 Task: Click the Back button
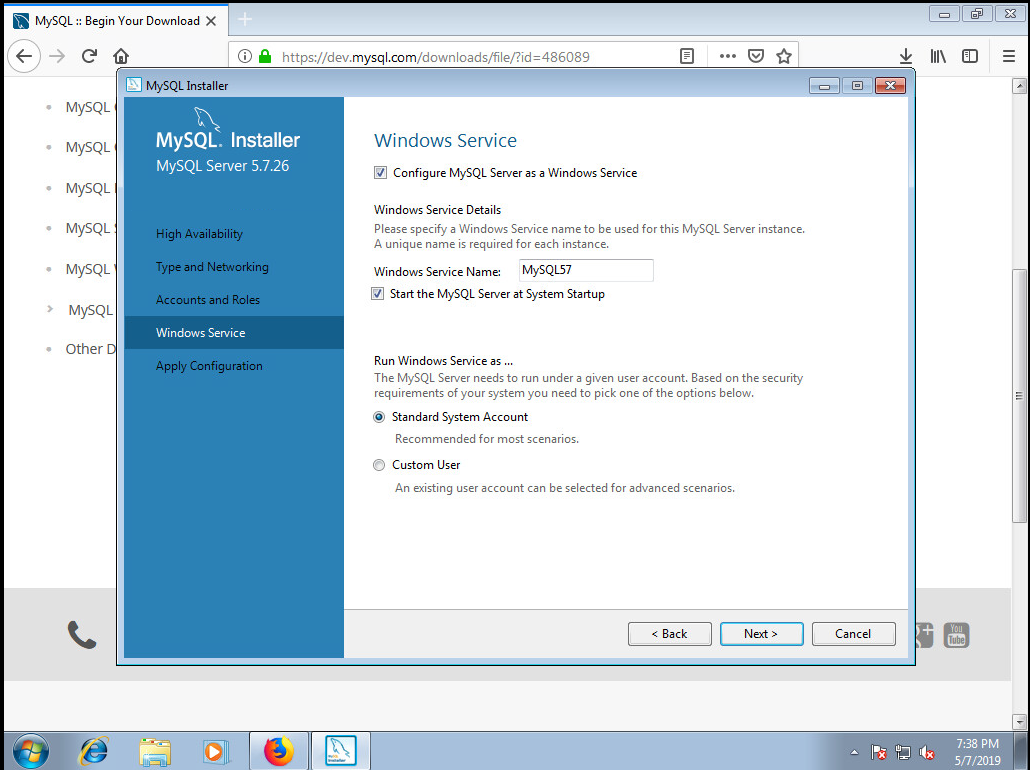(x=669, y=634)
